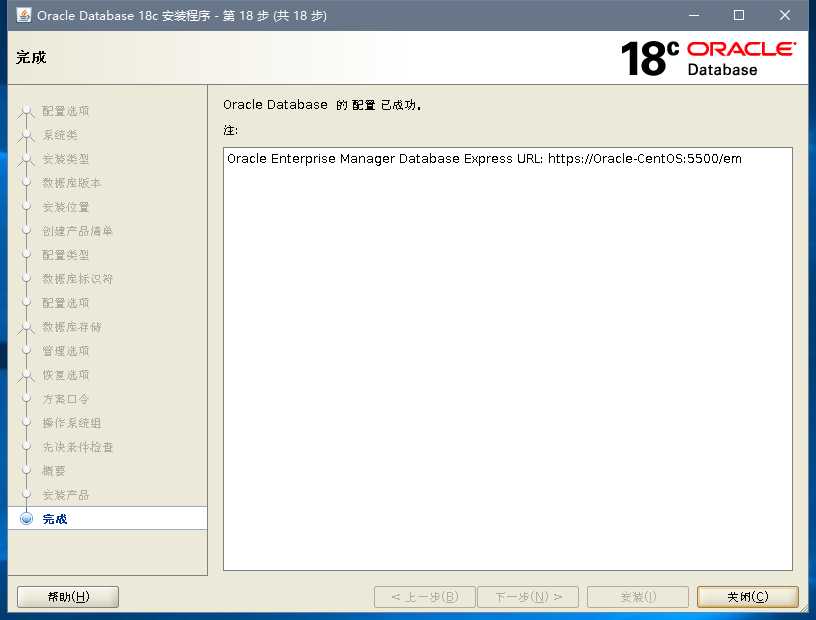Select the 配置类型 step in sidebar
This screenshot has width=816, height=620.
pos(66,255)
